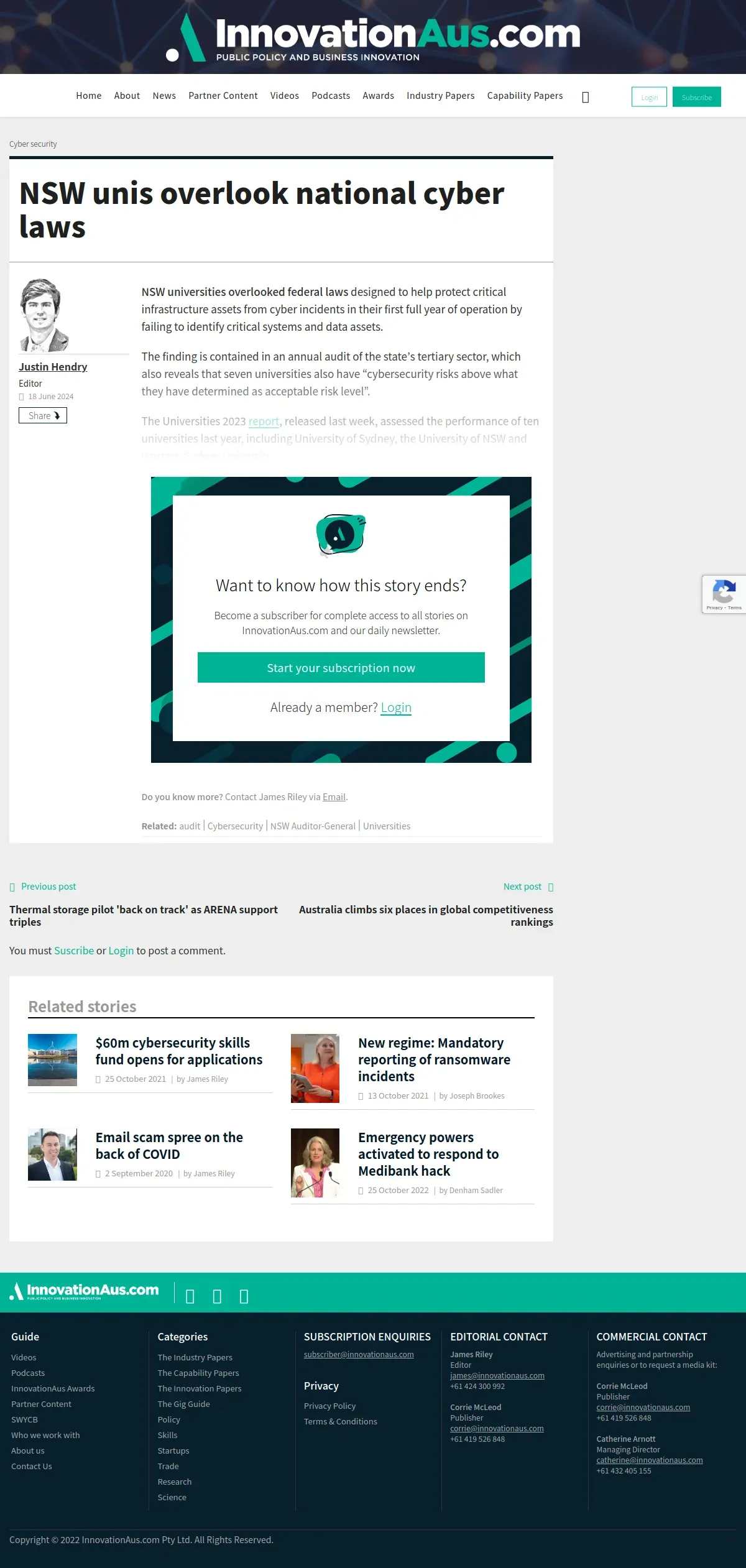The image size is (746, 1568).
Task: Select the Cybersecurity related tag
Action: [235, 826]
